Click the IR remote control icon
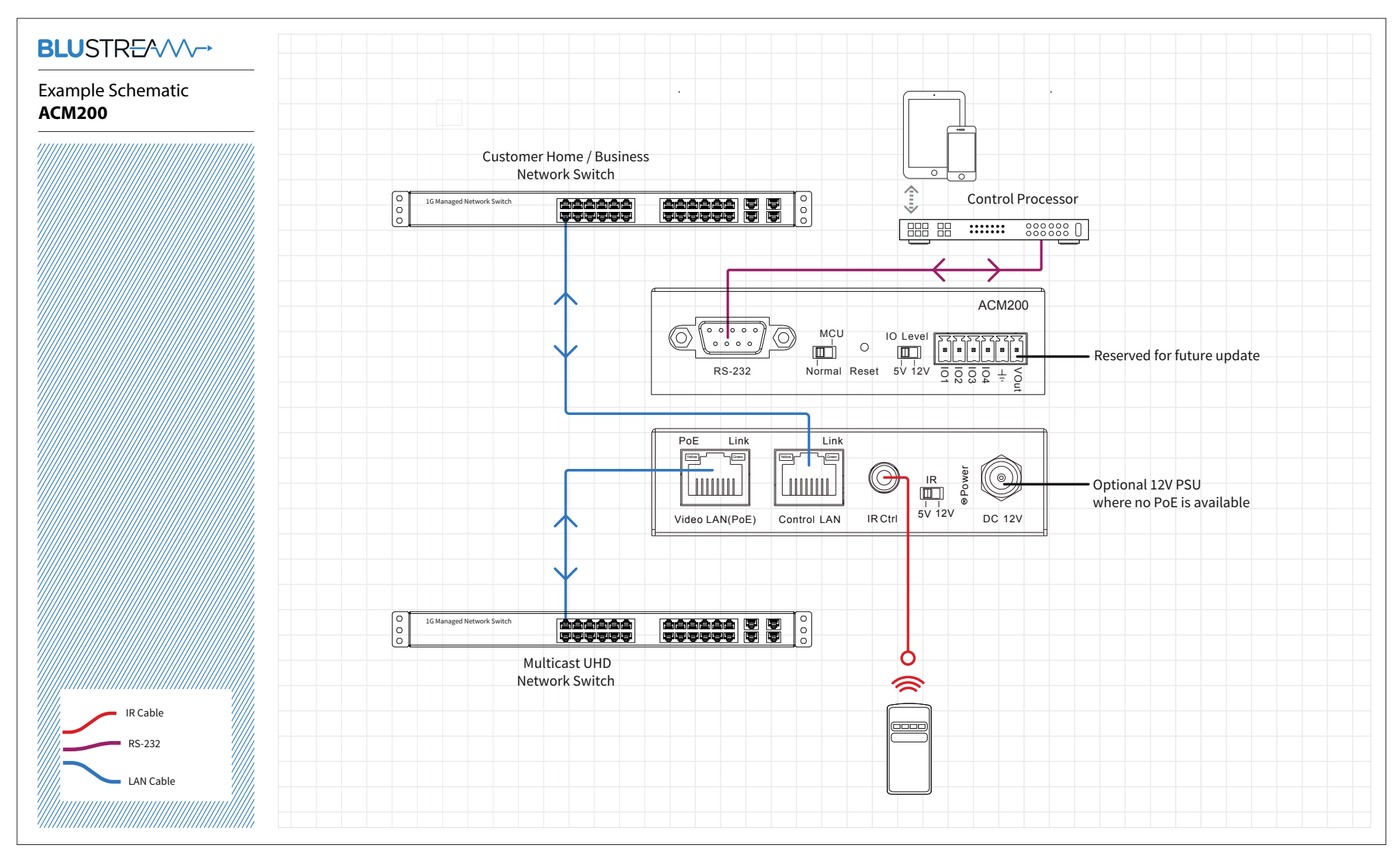 pos(908,749)
